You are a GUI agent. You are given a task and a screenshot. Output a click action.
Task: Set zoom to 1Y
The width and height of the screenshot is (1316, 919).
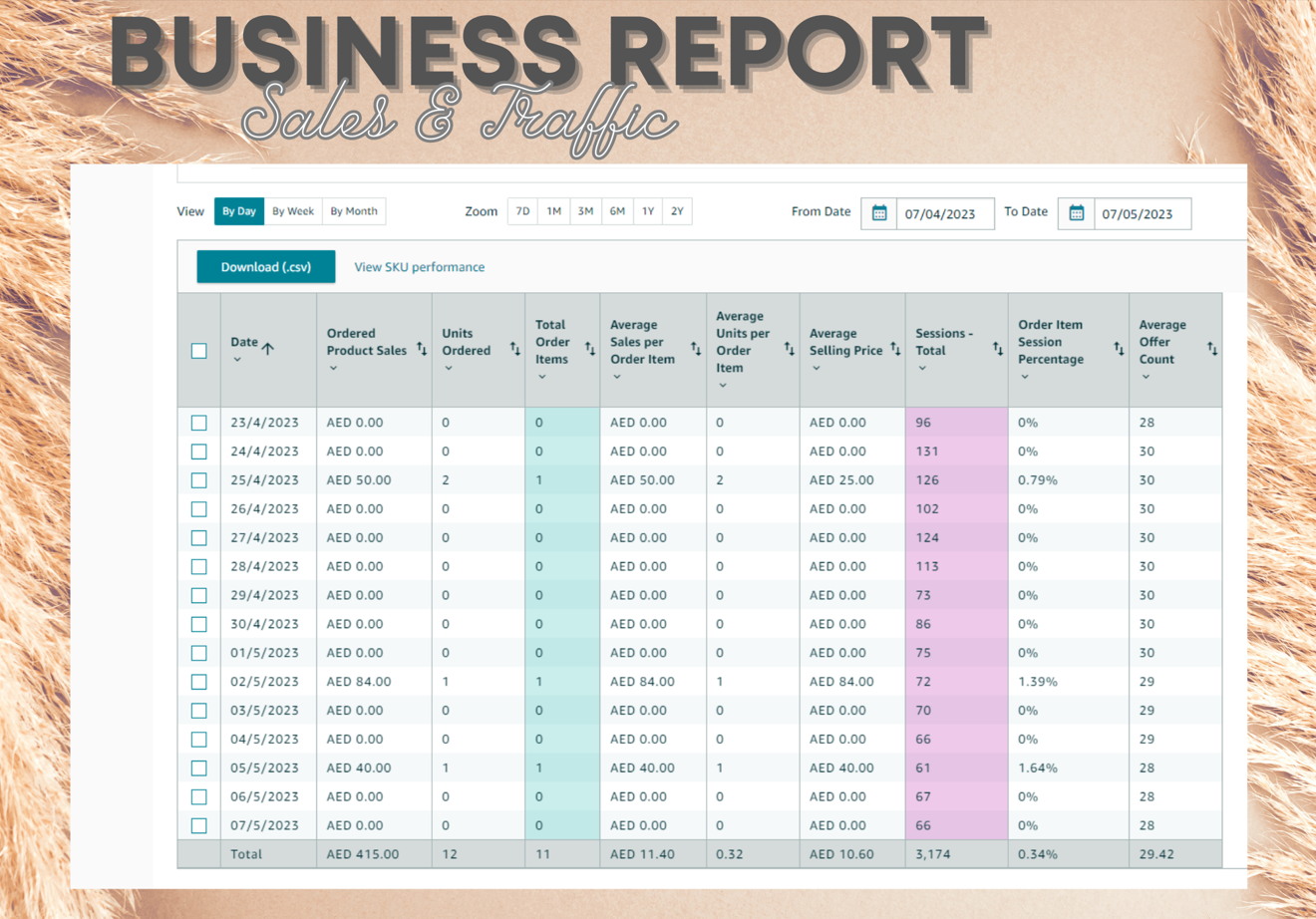coord(648,211)
